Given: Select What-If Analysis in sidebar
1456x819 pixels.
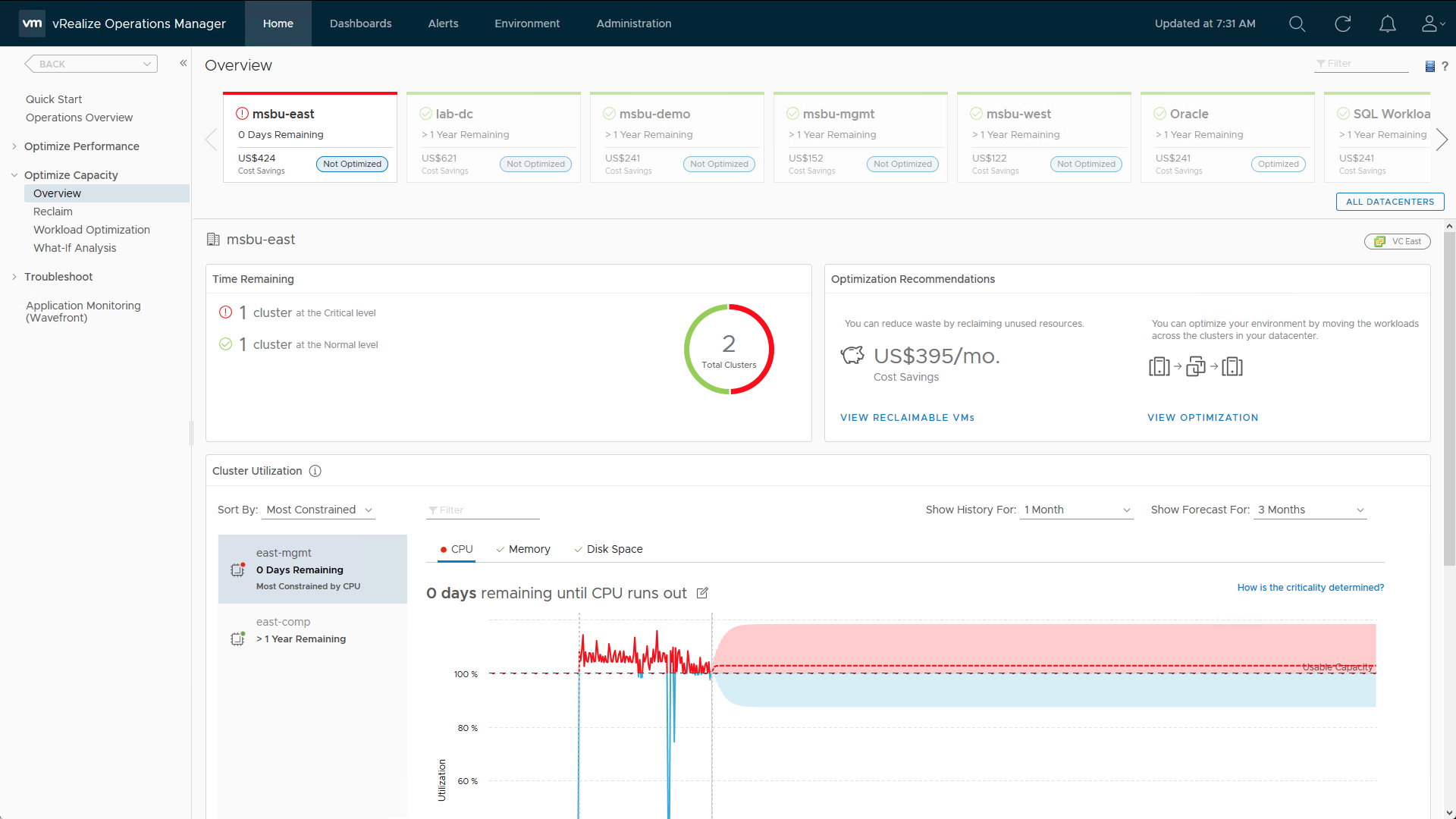Looking at the screenshot, I should 75,248.
